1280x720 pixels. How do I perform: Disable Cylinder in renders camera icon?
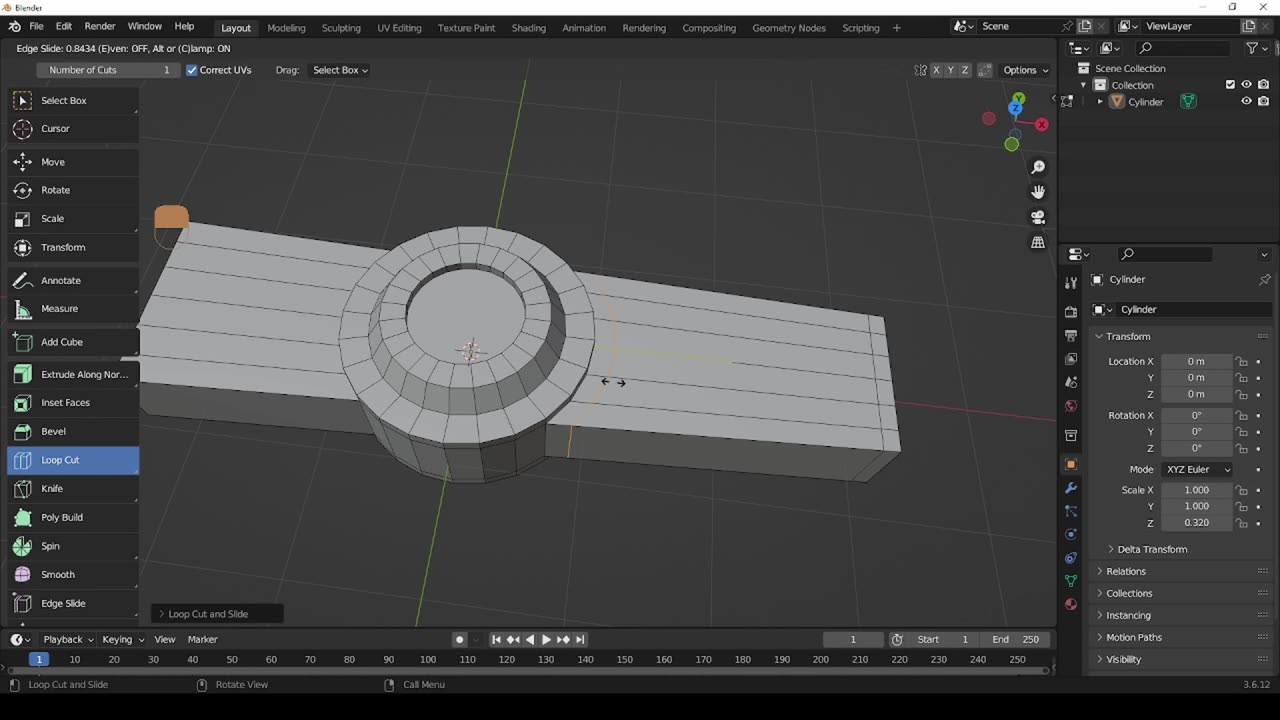pyautogui.click(x=1264, y=101)
